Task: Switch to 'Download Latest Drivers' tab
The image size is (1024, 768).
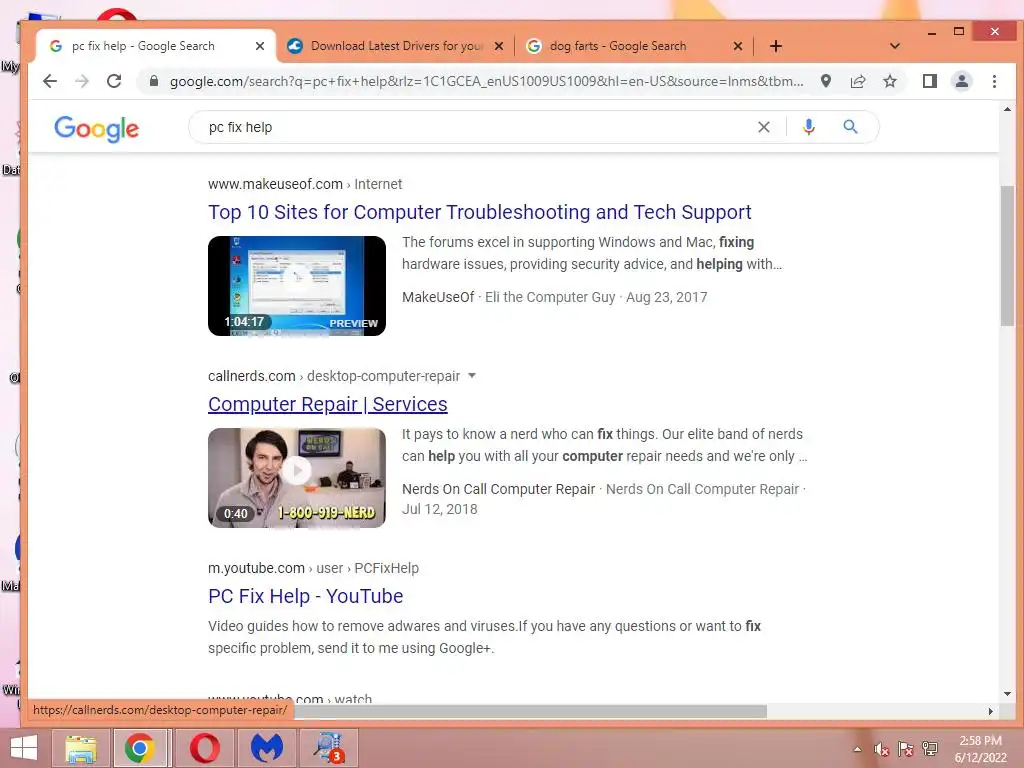Action: [x=396, y=46]
